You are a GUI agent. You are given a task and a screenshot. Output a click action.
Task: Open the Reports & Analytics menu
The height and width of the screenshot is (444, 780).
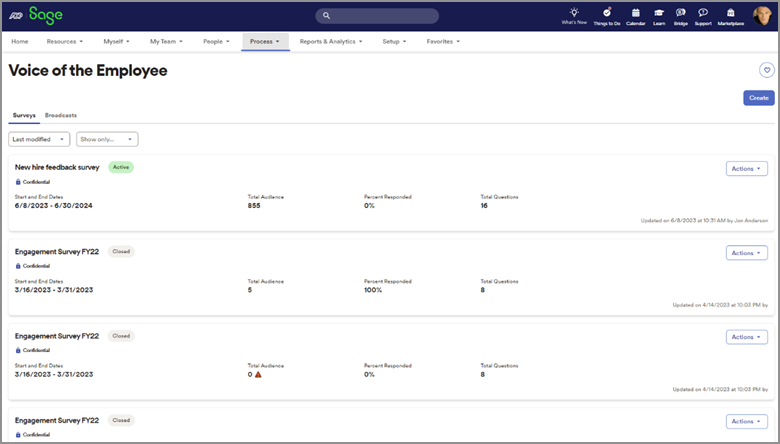(x=331, y=42)
